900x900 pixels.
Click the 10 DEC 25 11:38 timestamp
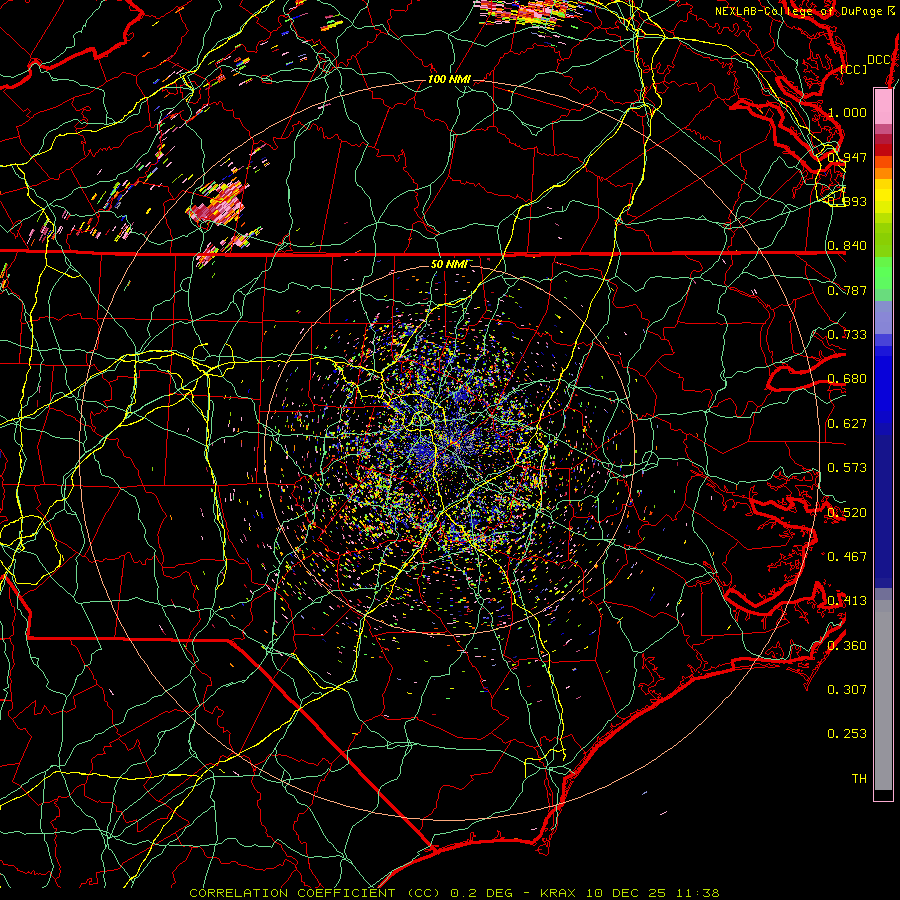(x=651, y=893)
